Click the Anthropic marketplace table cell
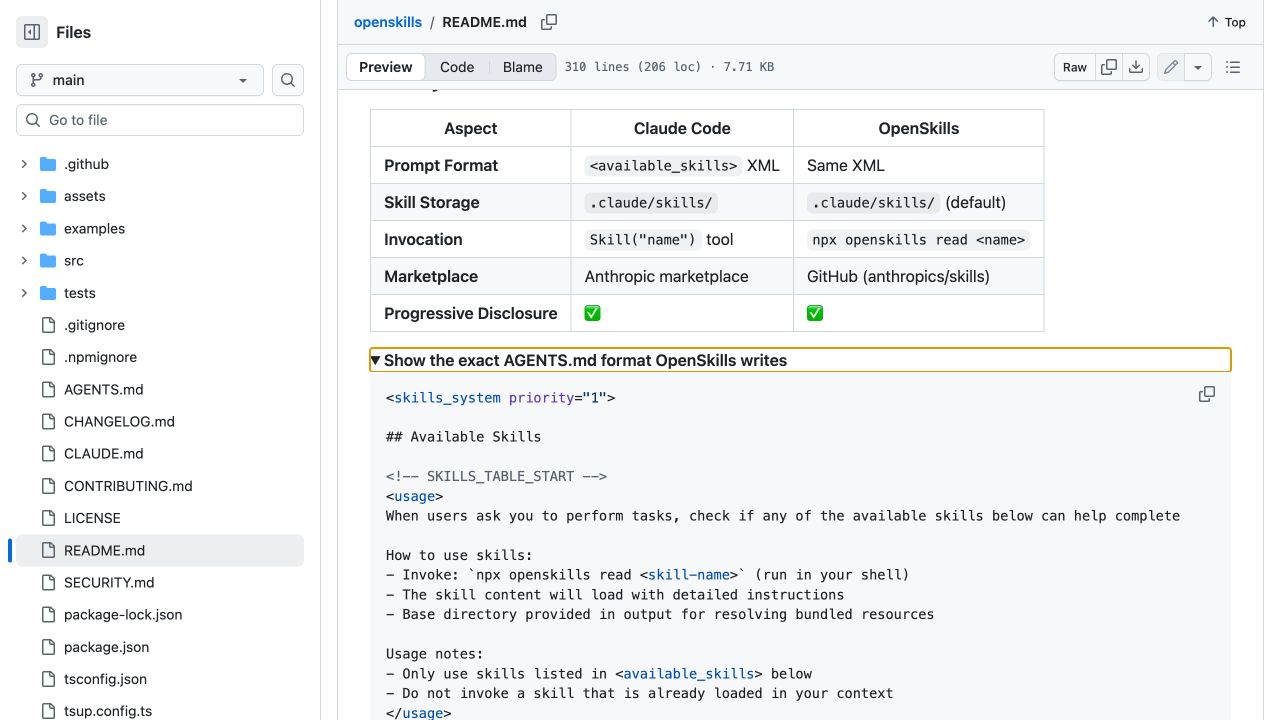The height and width of the screenshot is (720, 1280). 682,276
